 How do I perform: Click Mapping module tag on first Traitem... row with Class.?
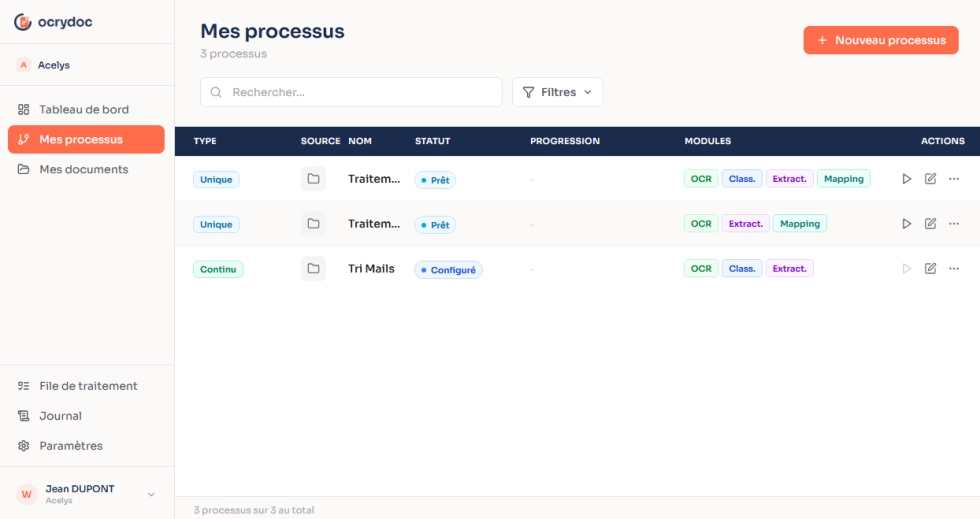(843, 179)
